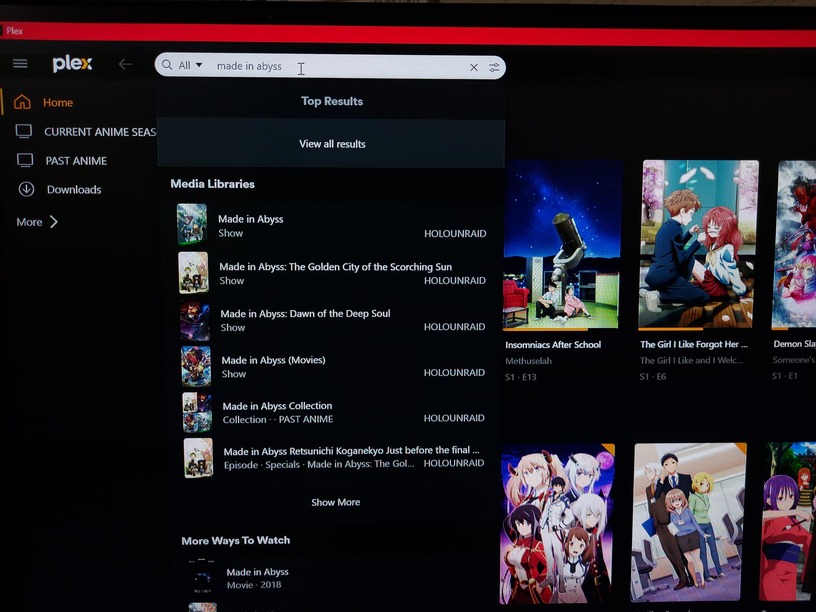Click HOLOUNRAID label on Made in Abyss Collection row

[x=454, y=418]
